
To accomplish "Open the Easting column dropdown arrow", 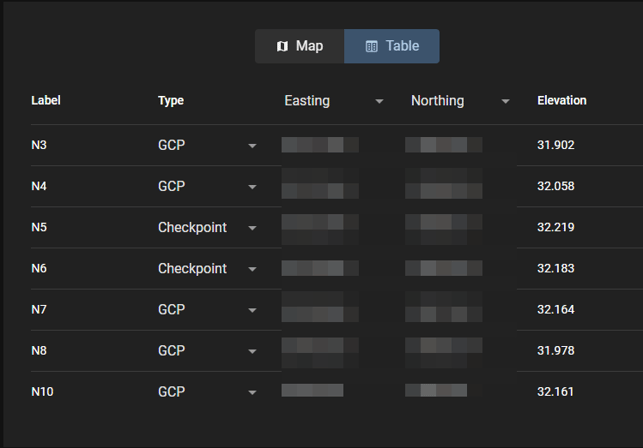I will [x=379, y=101].
